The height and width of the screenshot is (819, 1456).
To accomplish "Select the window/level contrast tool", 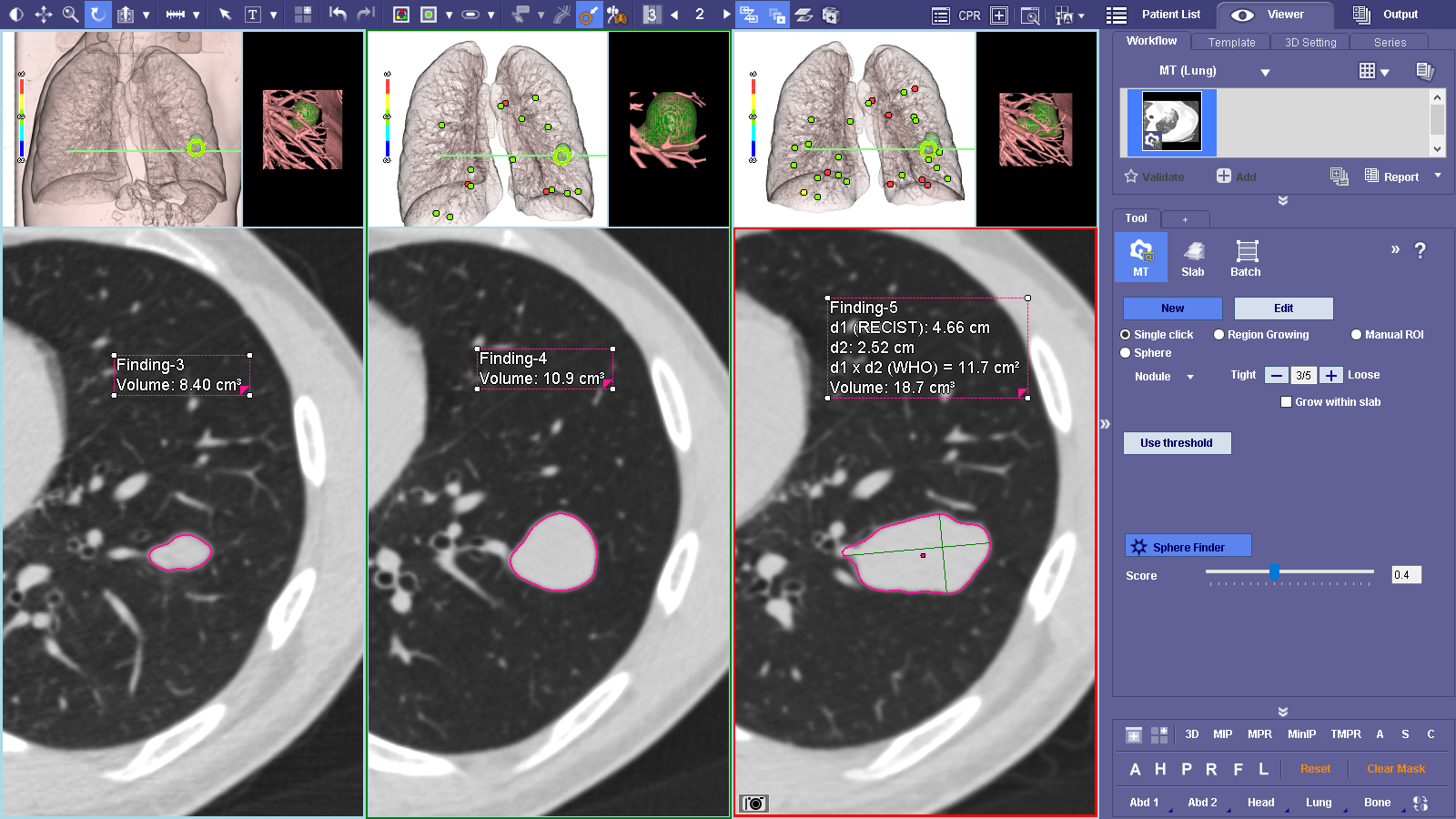I will [x=15, y=15].
